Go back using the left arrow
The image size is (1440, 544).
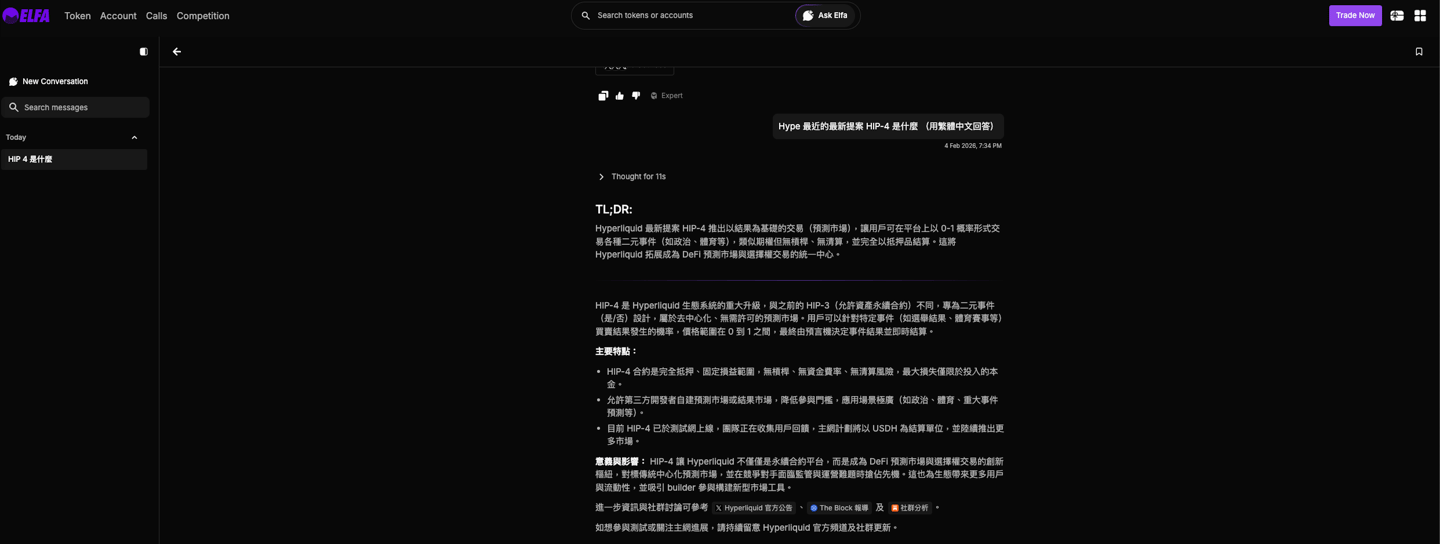tap(177, 52)
